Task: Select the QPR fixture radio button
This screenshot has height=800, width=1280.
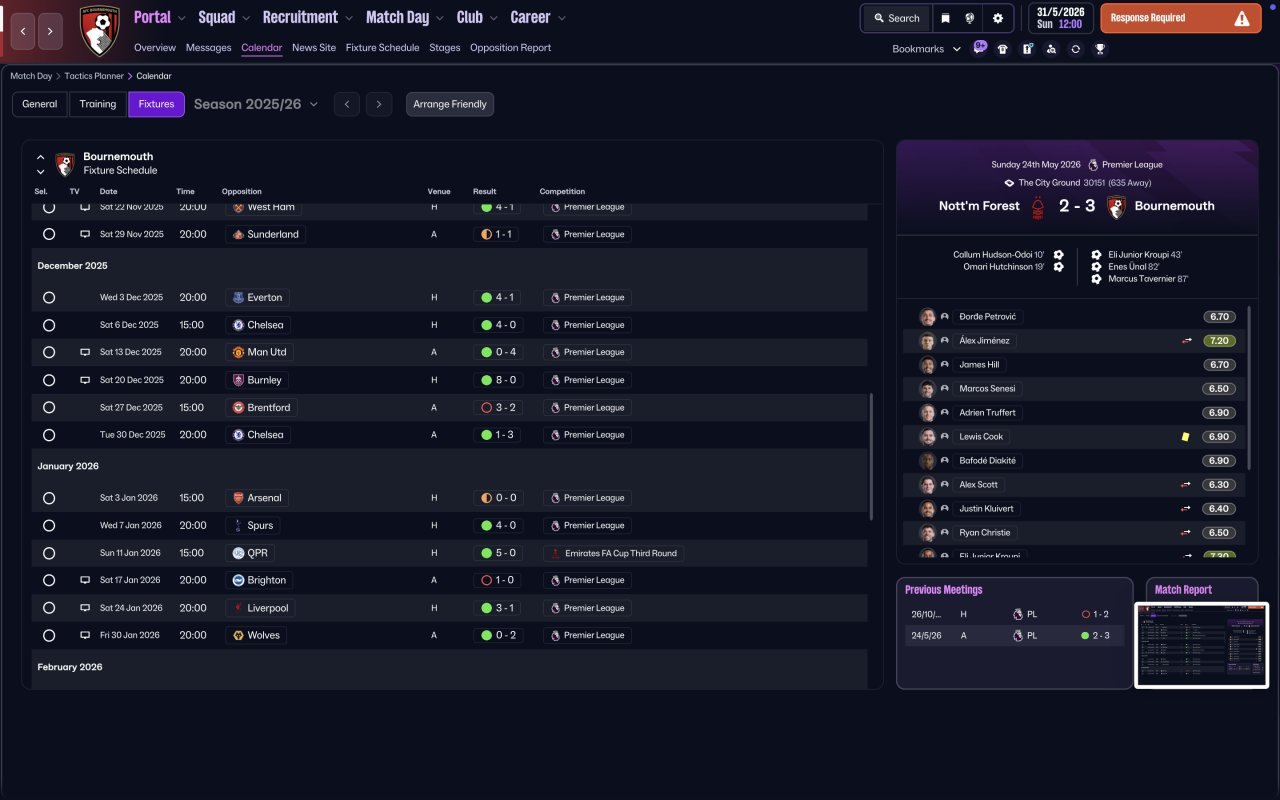Action: pos(49,553)
